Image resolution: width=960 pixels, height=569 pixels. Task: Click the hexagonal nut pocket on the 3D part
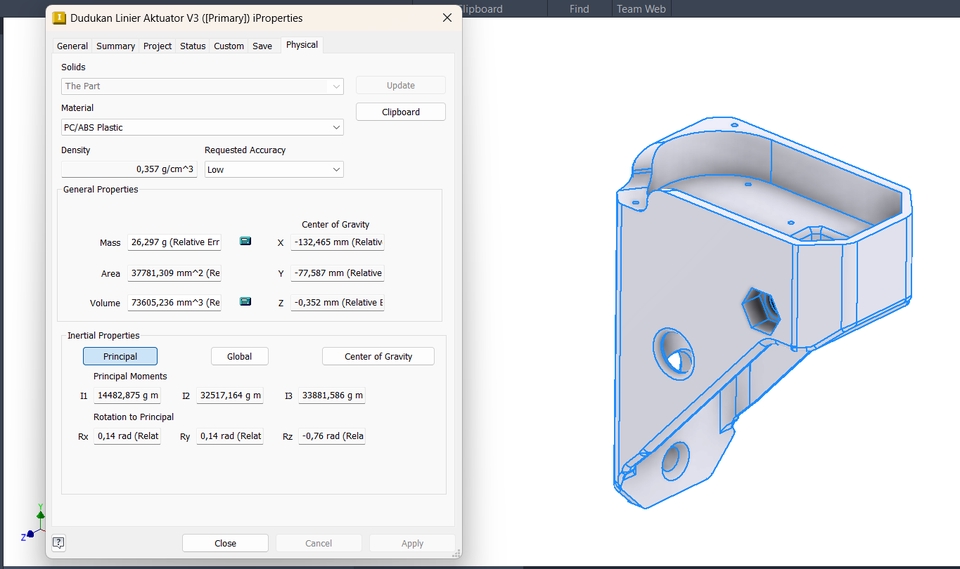[761, 310]
